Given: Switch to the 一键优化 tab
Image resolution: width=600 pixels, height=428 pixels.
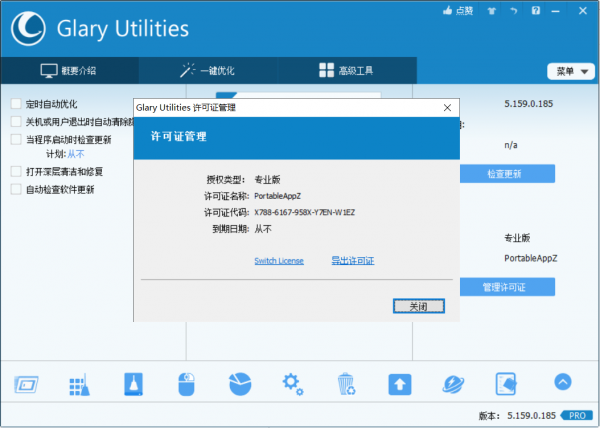Looking at the screenshot, I should [208, 71].
